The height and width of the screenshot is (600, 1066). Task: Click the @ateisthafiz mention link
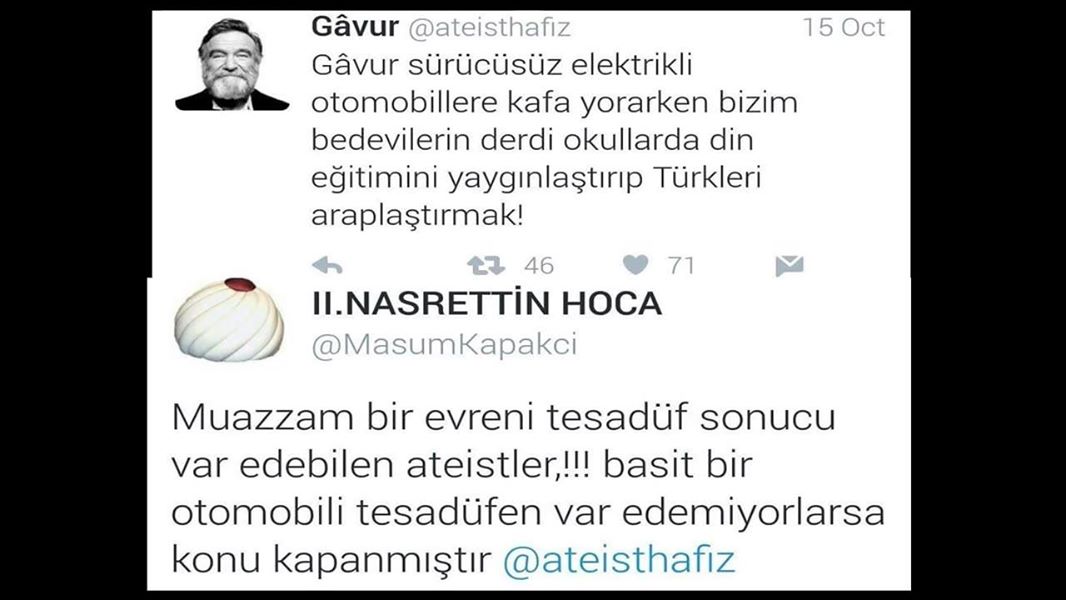tap(619, 561)
